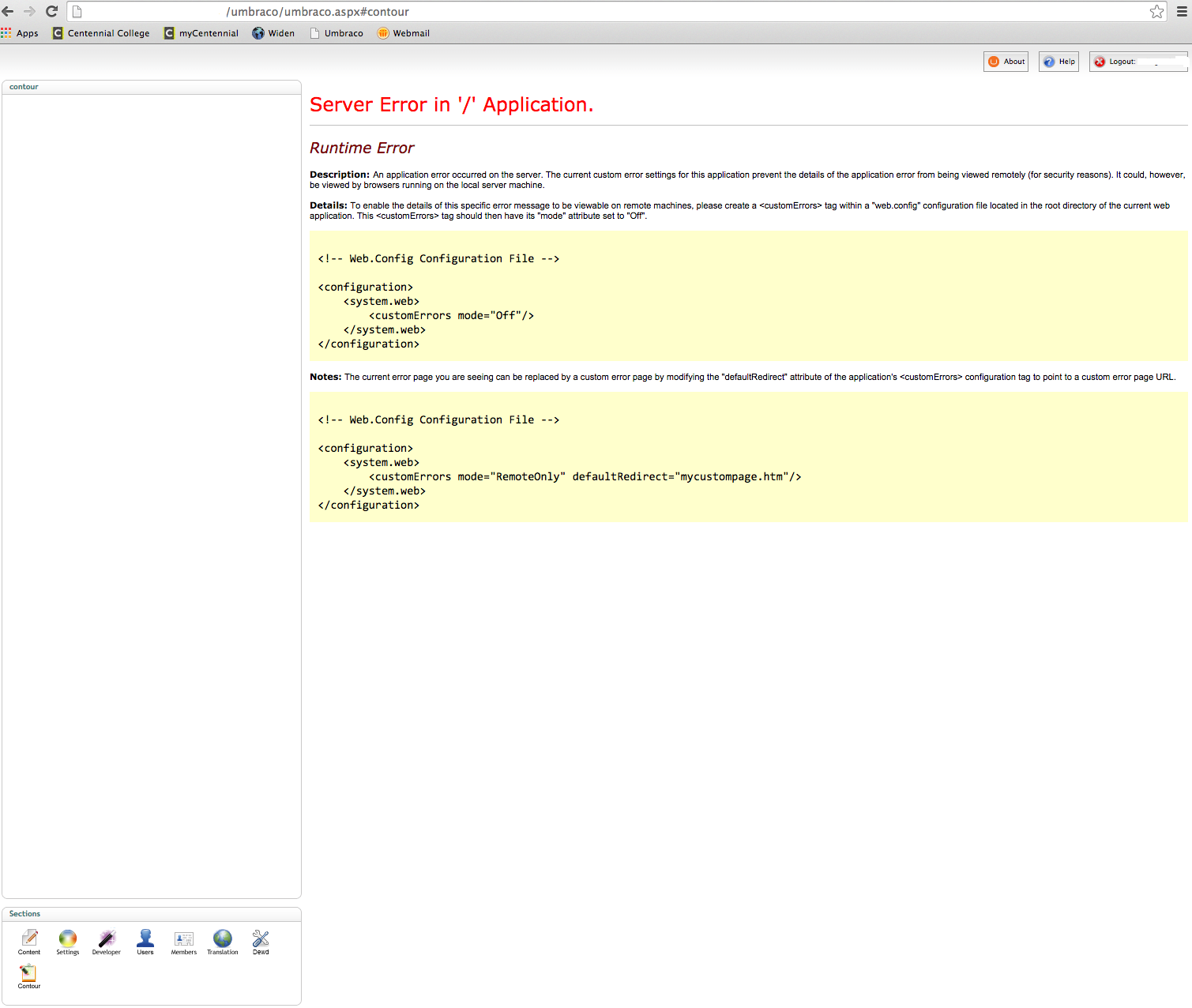Open the myCentennial bookmark
The height and width of the screenshot is (1008, 1192).
201,33
